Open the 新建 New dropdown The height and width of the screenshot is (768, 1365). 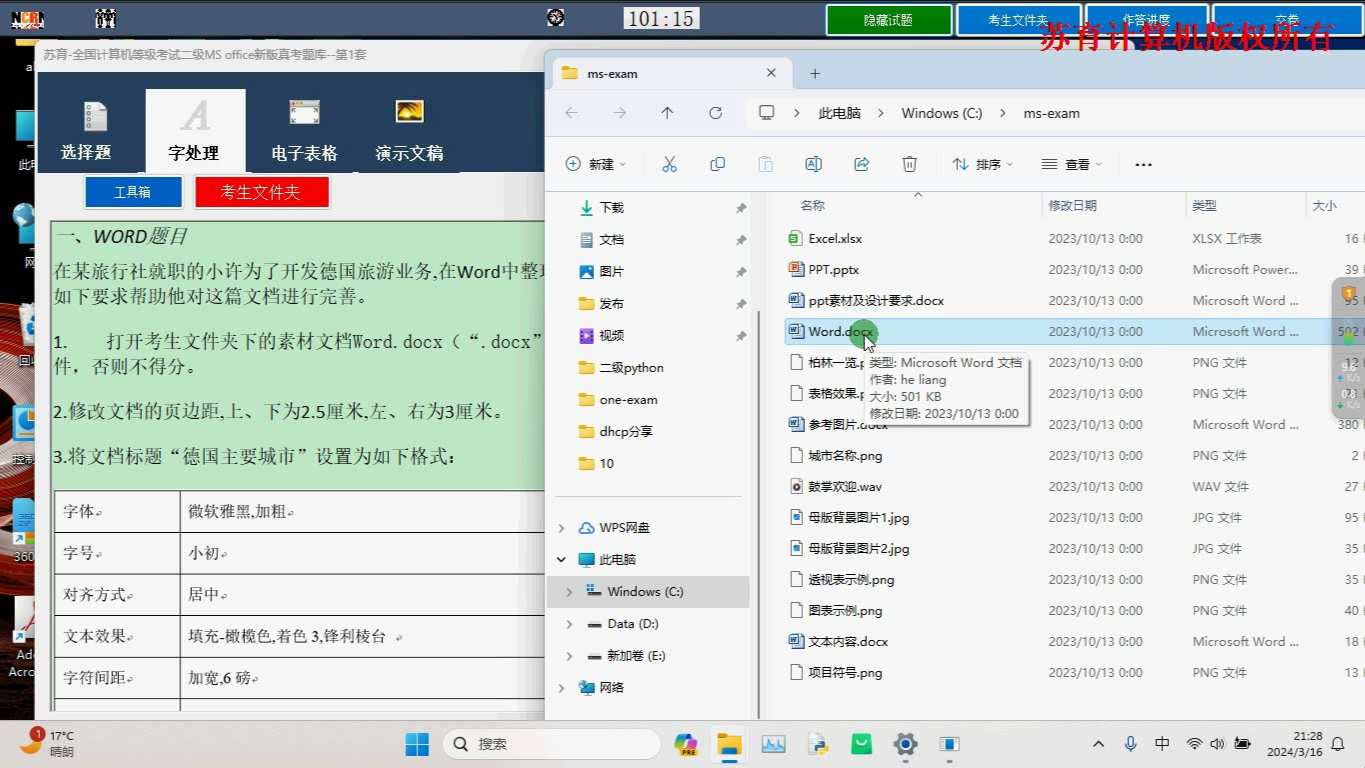click(595, 163)
